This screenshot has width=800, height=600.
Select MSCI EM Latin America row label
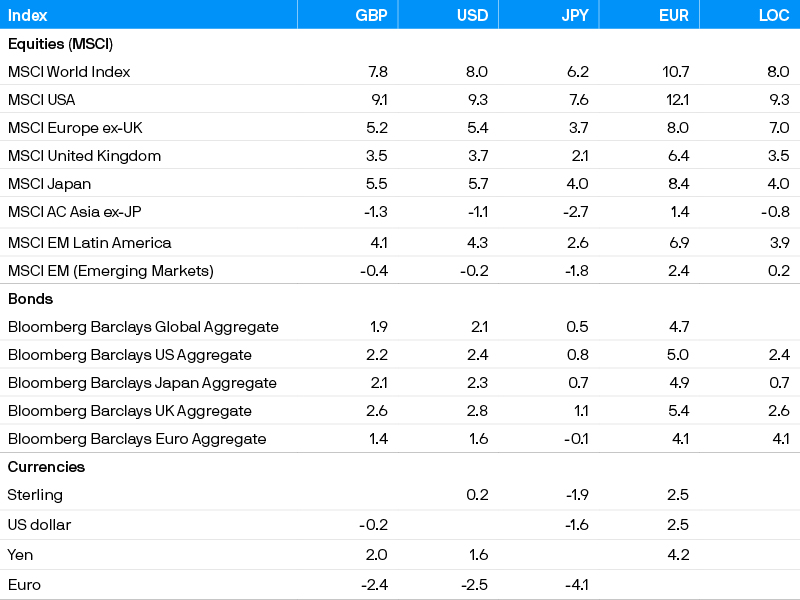[x=89, y=243]
